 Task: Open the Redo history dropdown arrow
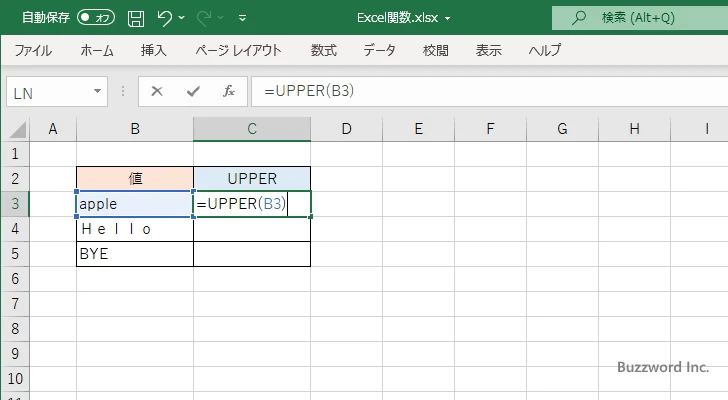point(221,18)
